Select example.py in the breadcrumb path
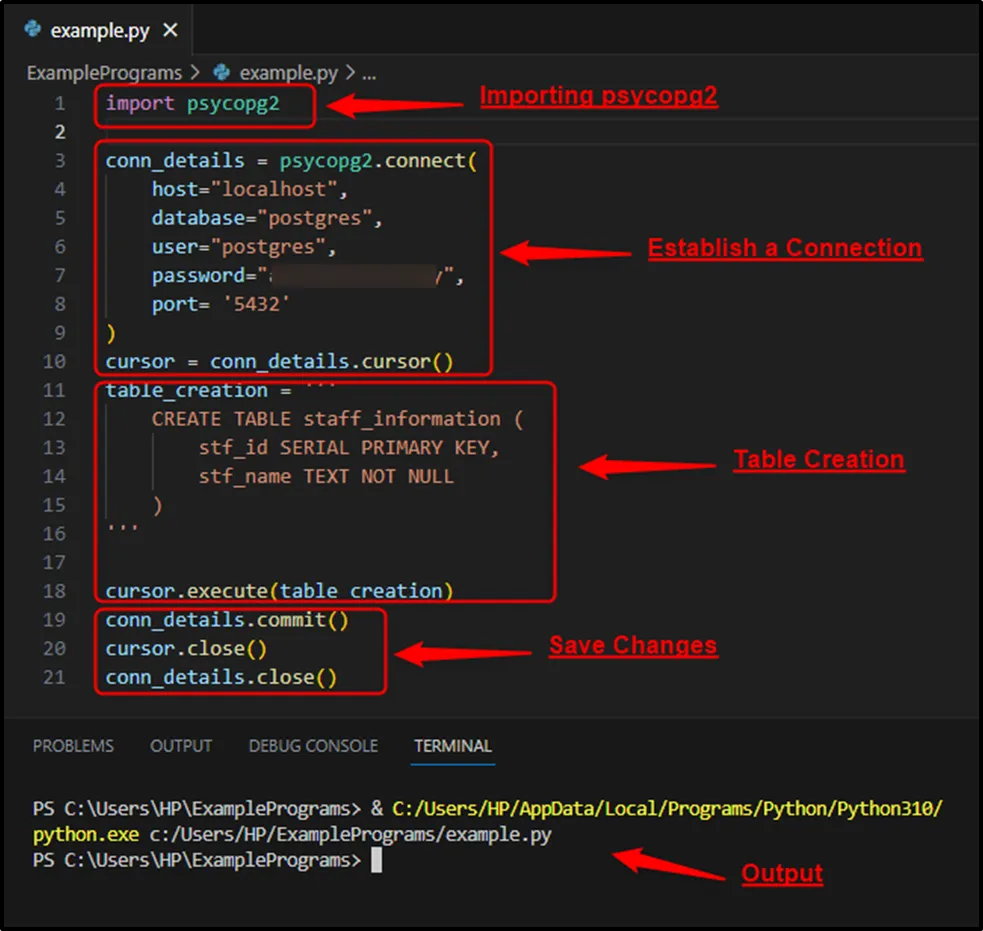 [288, 73]
